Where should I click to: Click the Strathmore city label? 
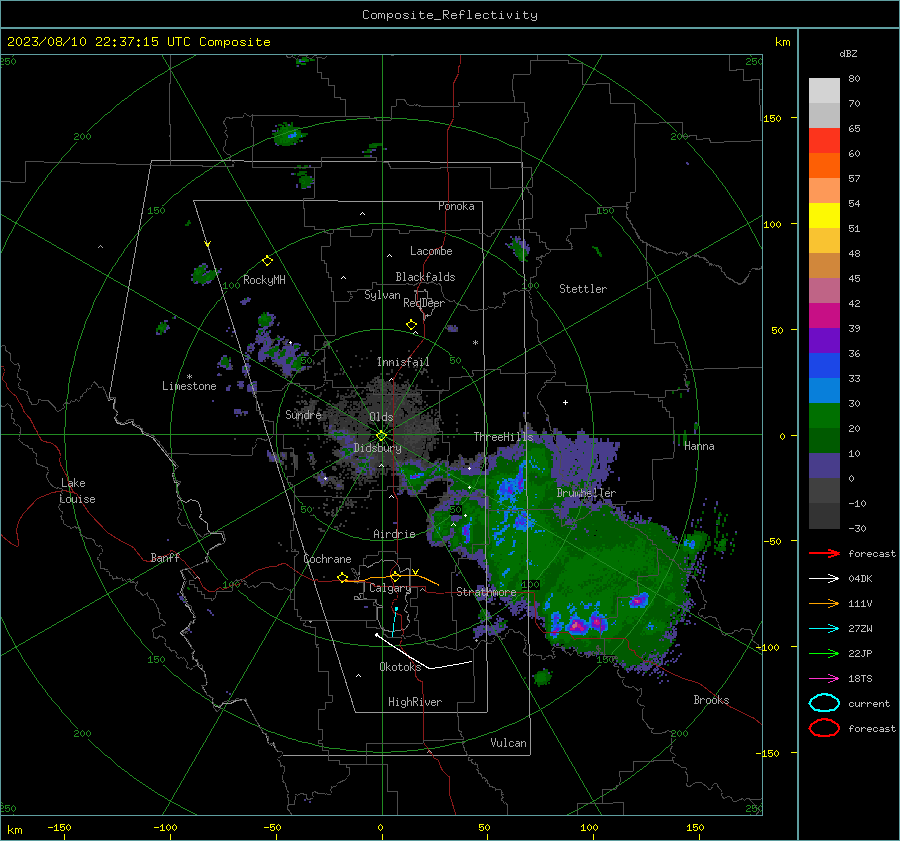click(486, 592)
